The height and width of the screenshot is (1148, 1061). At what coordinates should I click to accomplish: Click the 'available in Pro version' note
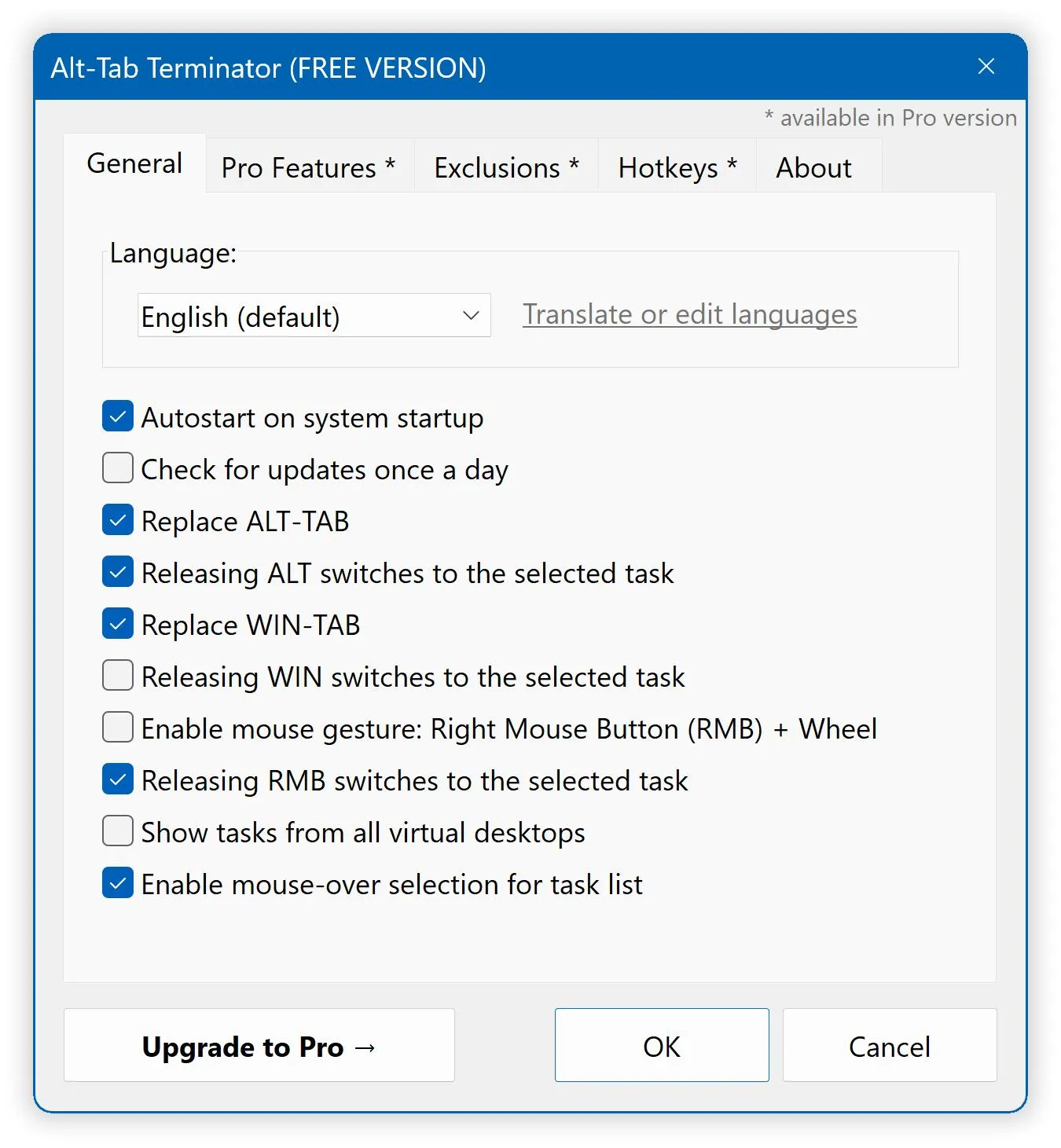[890, 118]
